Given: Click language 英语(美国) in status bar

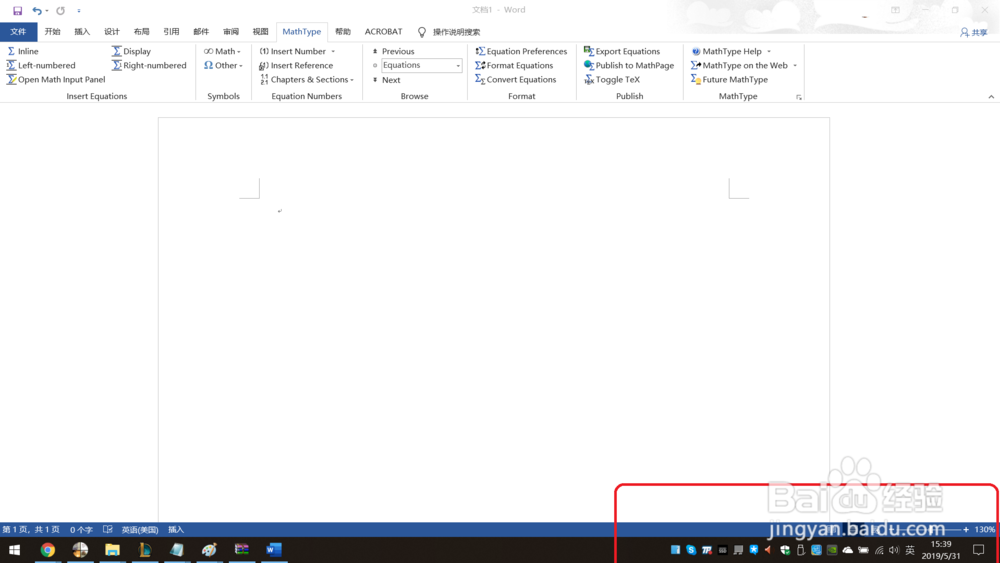Looking at the screenshot, I should point(140,529).
